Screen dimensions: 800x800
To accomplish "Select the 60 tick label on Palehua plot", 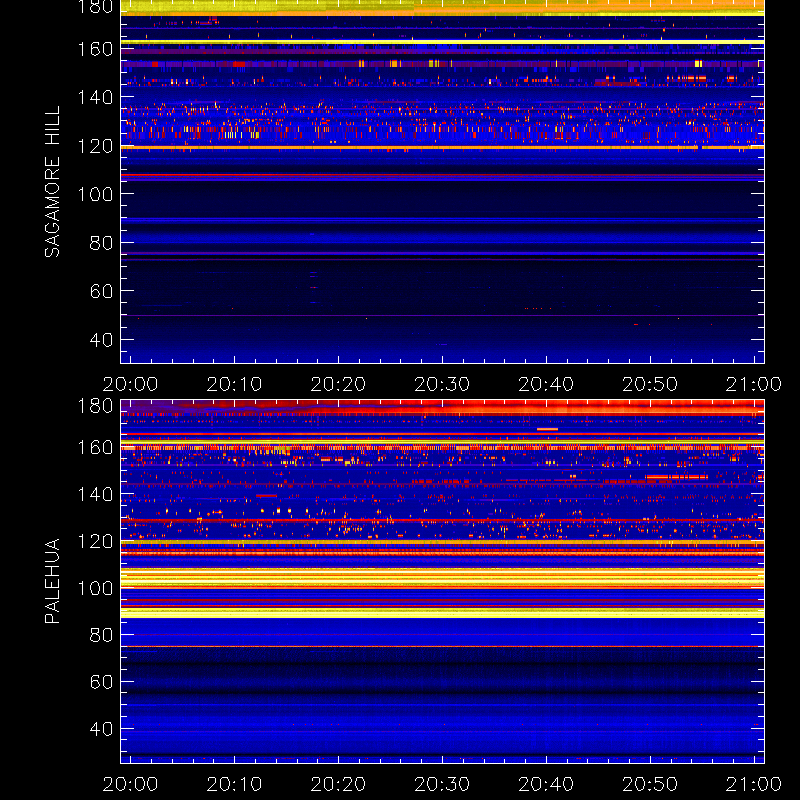I will pos(101,682).
